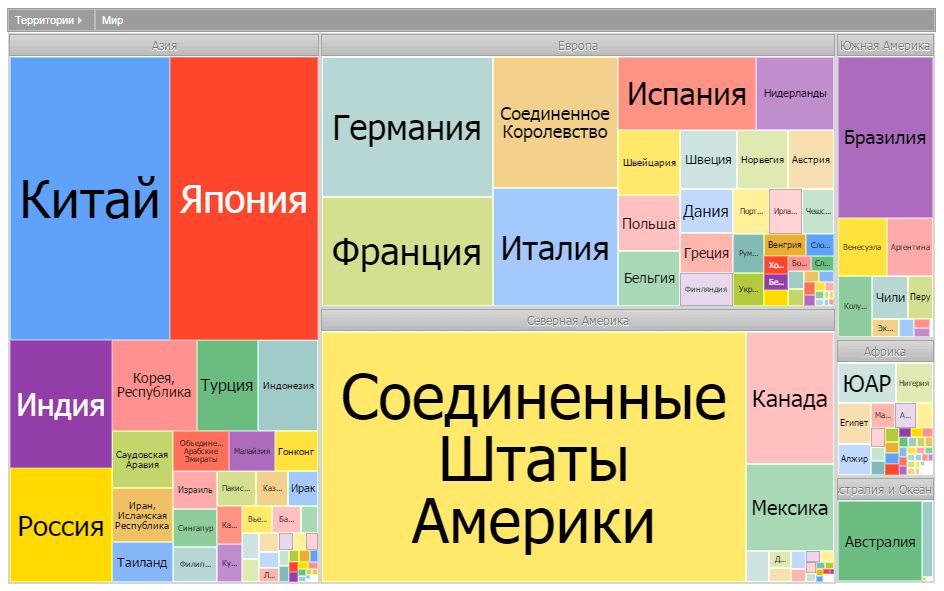Select the Италия tile
Viewport: 944px width, 591px height.
click(x=555, y=247)
